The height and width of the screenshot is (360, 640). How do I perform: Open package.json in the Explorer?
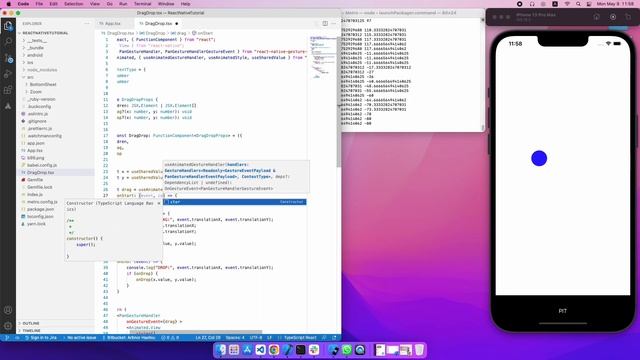tap(40, 209)
